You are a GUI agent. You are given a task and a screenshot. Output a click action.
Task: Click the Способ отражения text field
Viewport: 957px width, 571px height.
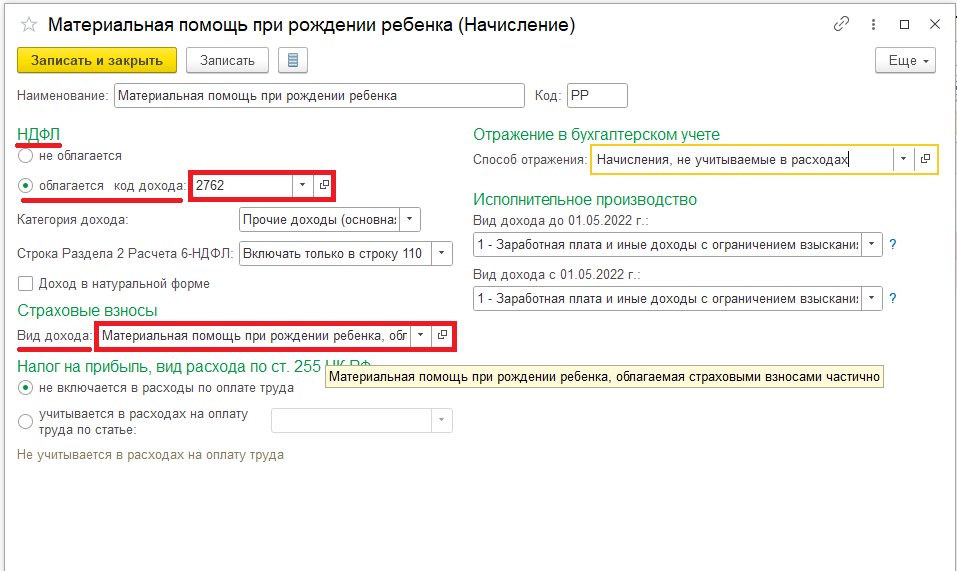pos(743,159)
